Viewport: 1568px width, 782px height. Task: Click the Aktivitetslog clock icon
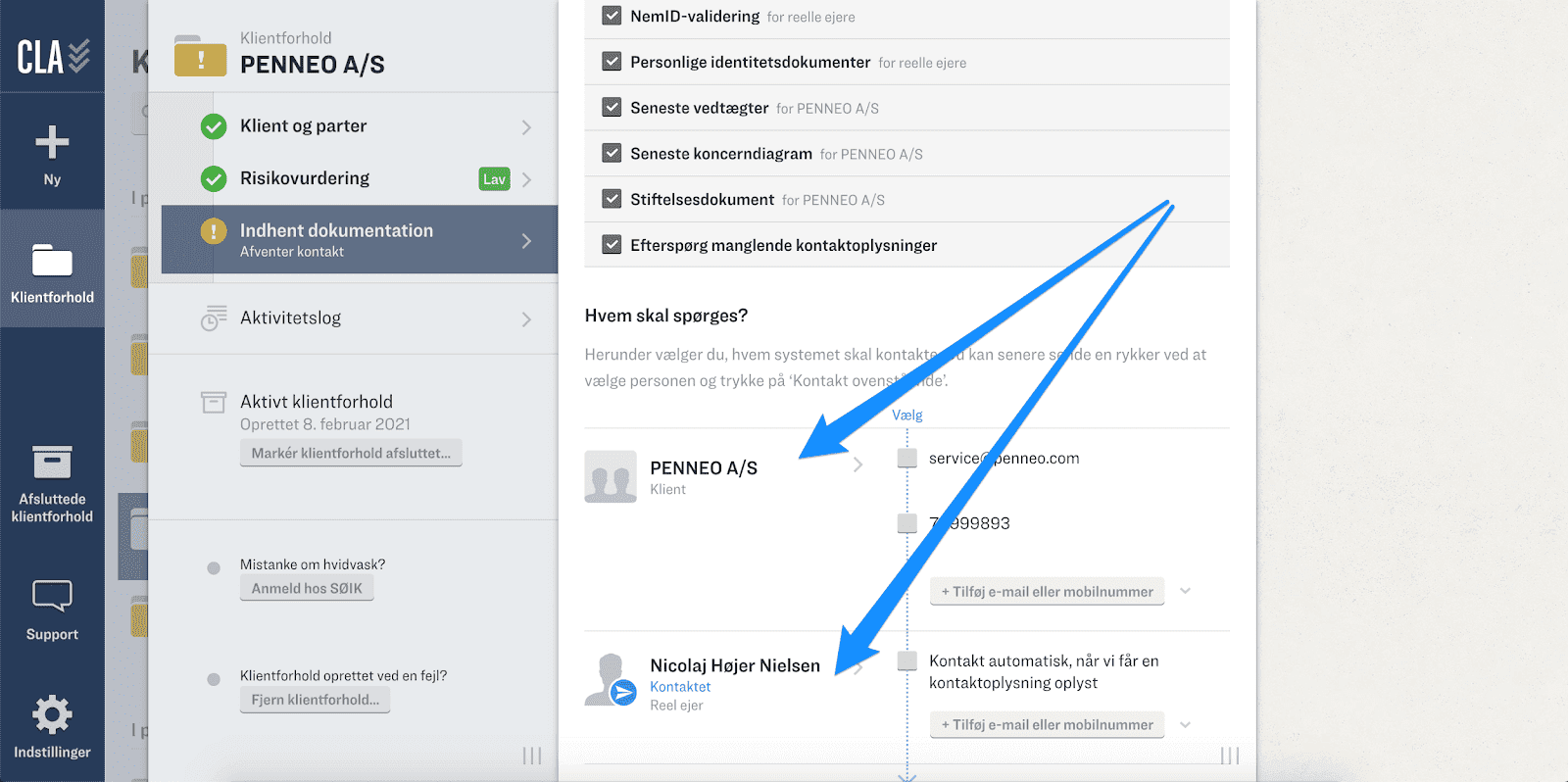214,318
